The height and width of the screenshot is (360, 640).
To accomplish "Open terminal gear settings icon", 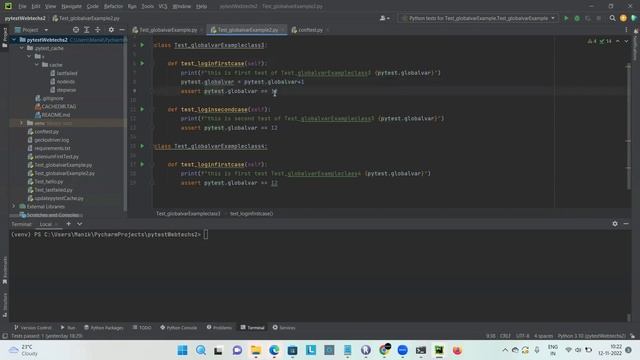I will tap(615, 224).
